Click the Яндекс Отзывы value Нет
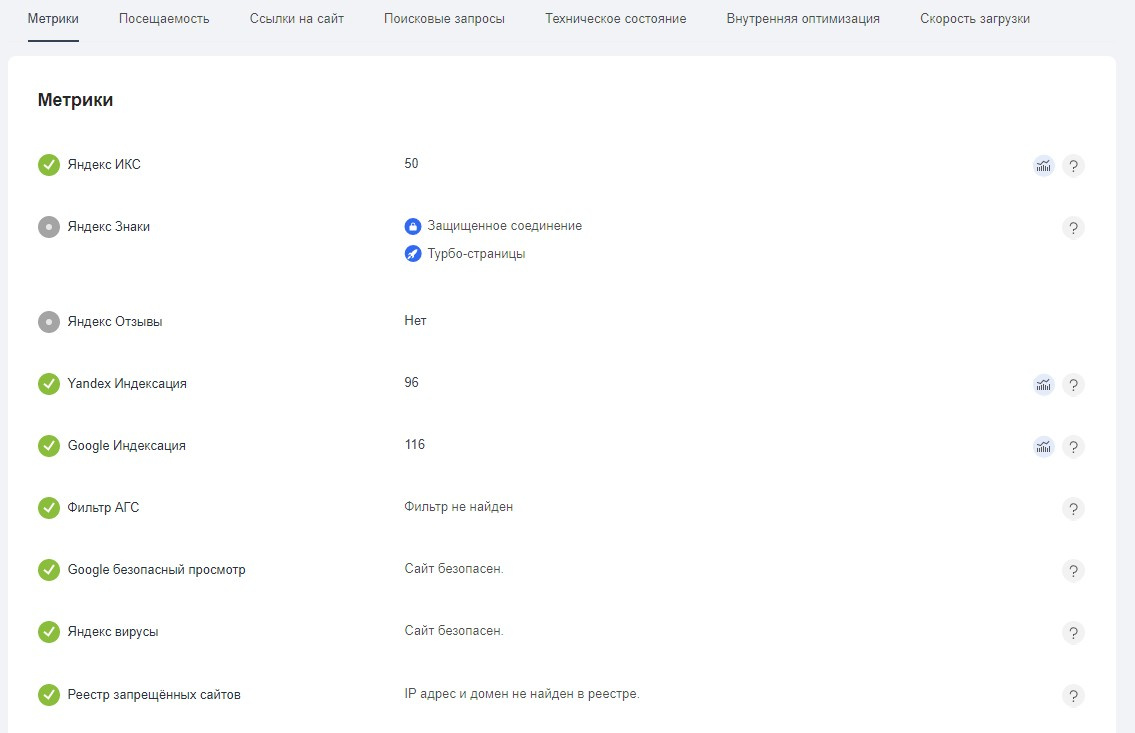 coord(415,321)
